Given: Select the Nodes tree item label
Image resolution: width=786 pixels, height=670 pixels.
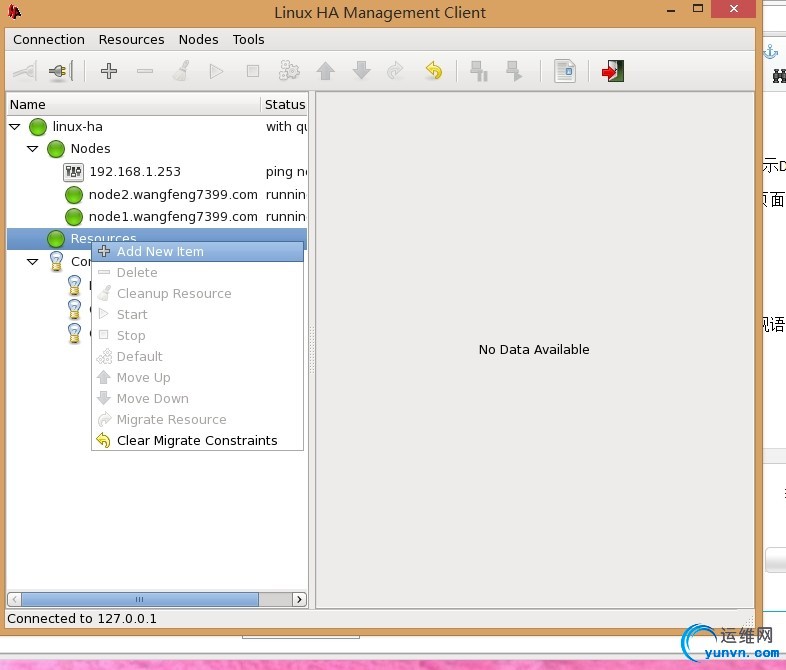Looking at the screenshot, I should [x=90, y=149].
